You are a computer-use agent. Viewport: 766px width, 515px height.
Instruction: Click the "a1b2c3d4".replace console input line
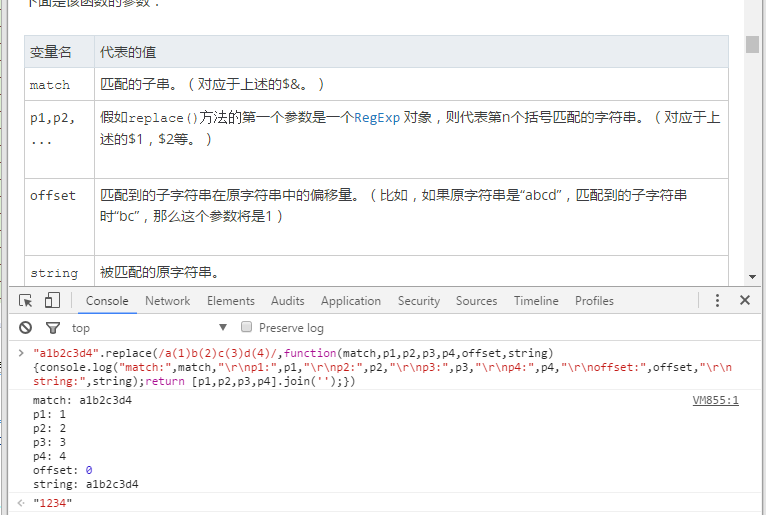(x=383, y=367)
